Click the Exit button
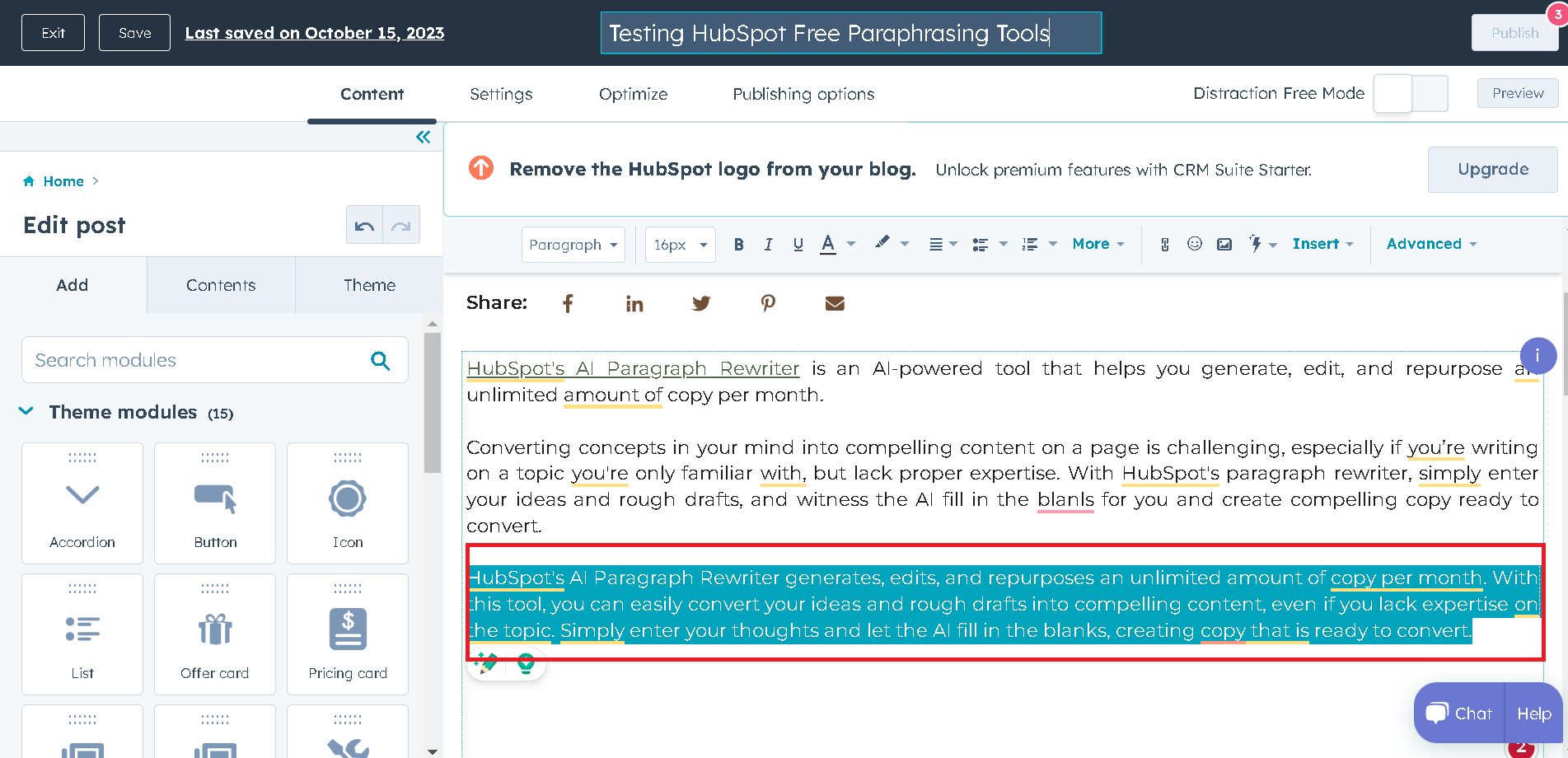Image resolution: width=1568 pixels, height=758 pixels. pos(53,33)
